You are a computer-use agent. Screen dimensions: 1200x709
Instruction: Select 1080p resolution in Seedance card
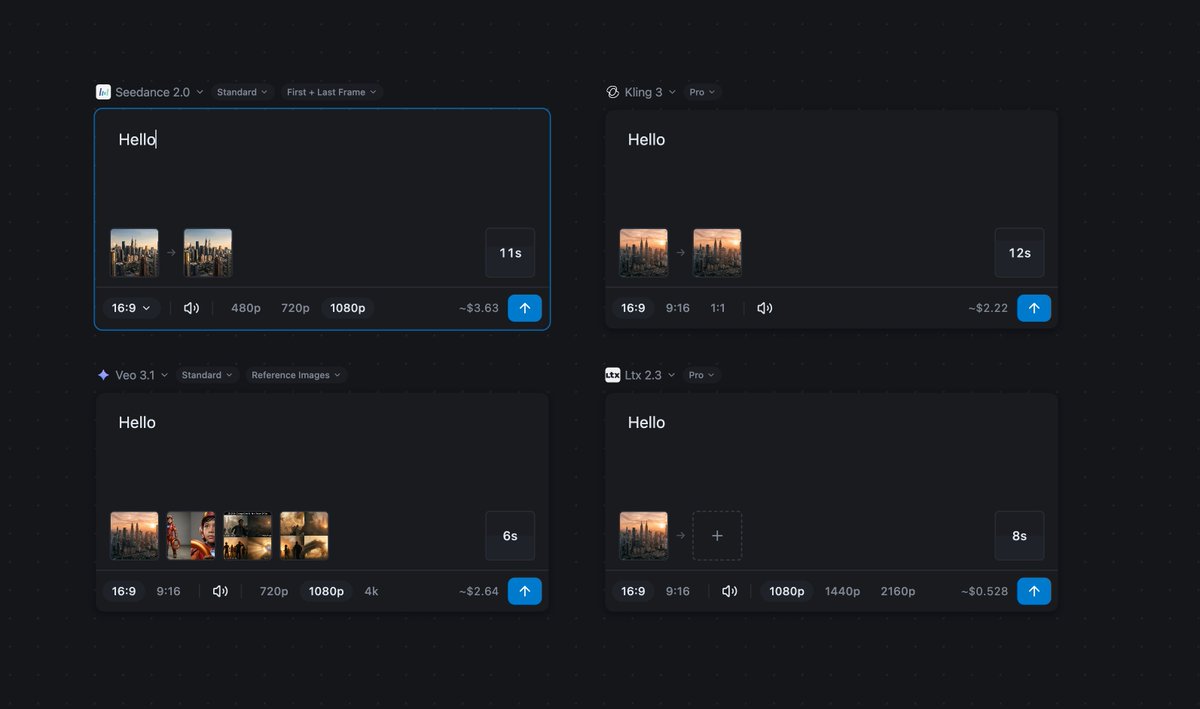[348, 308]
